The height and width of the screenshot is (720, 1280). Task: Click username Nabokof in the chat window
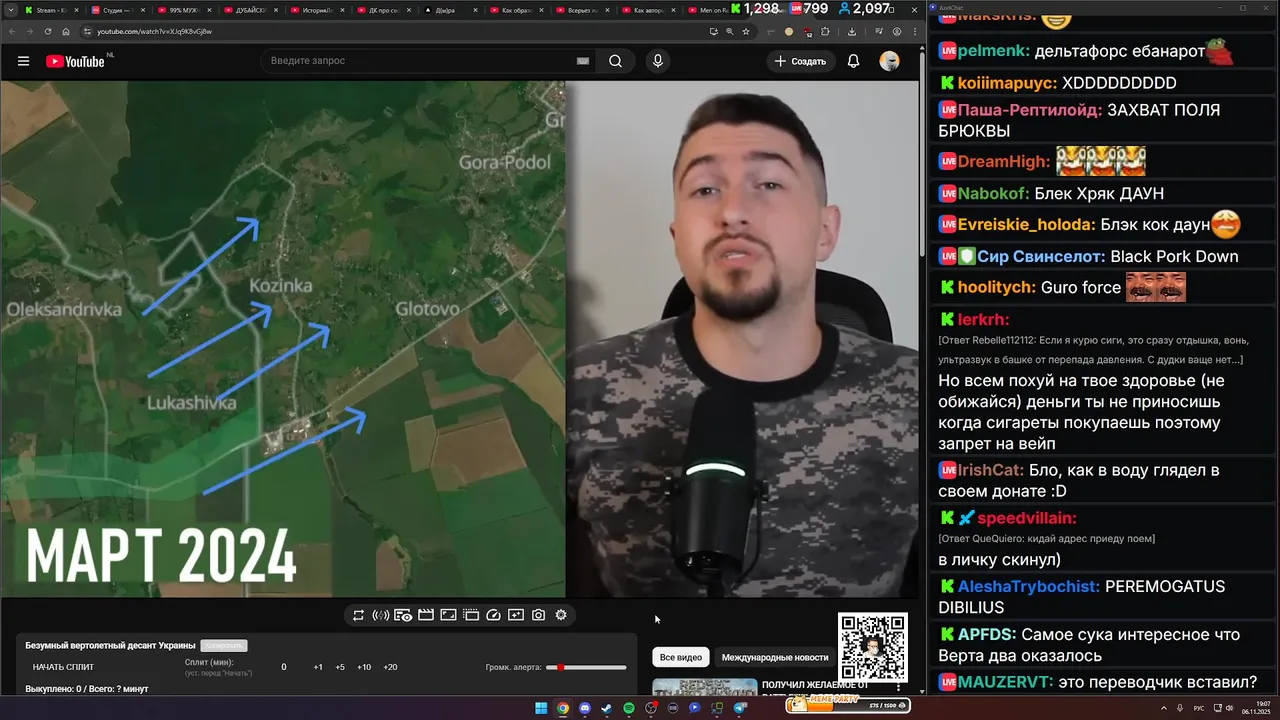coord(992,193)
